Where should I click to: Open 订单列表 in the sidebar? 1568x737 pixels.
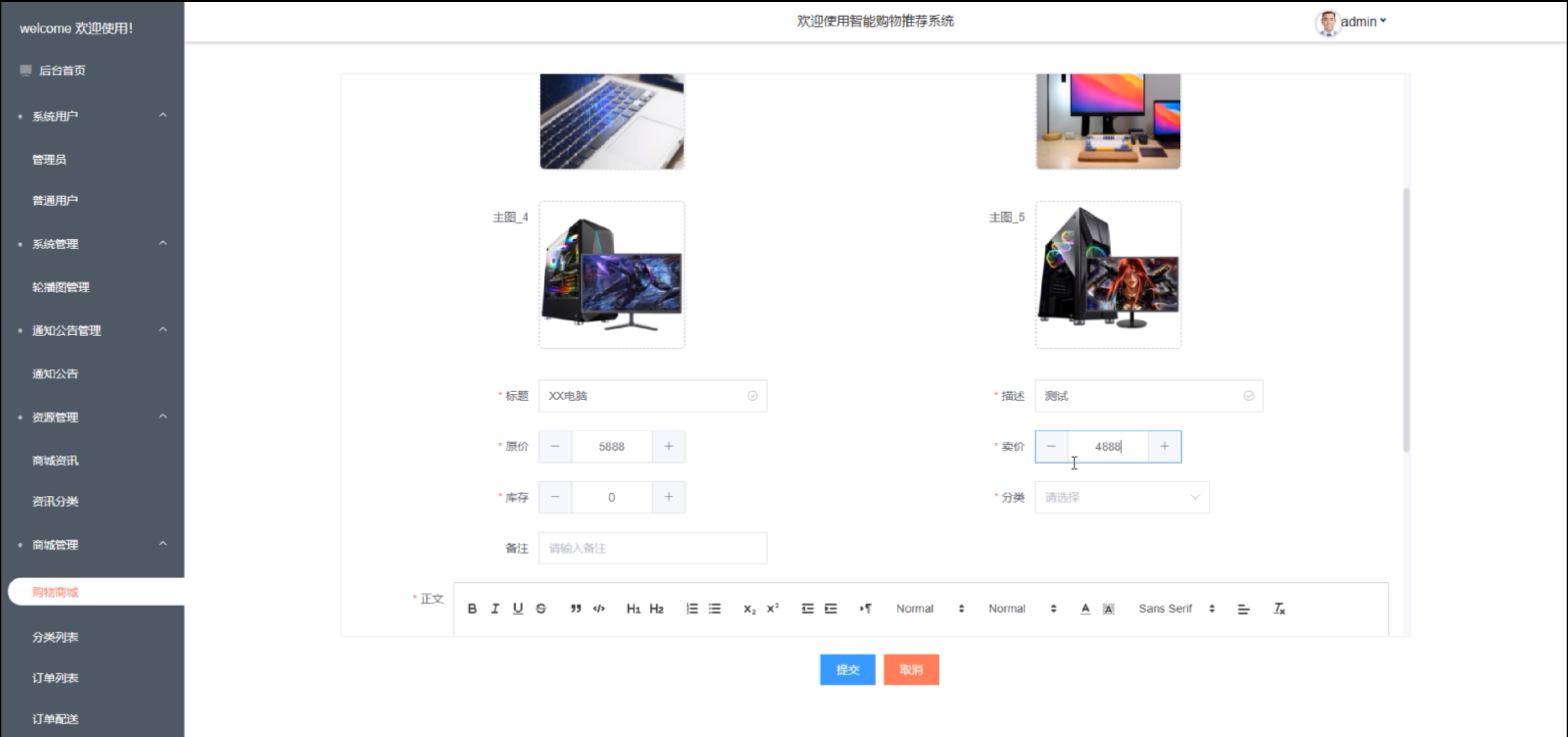point(56,678)
